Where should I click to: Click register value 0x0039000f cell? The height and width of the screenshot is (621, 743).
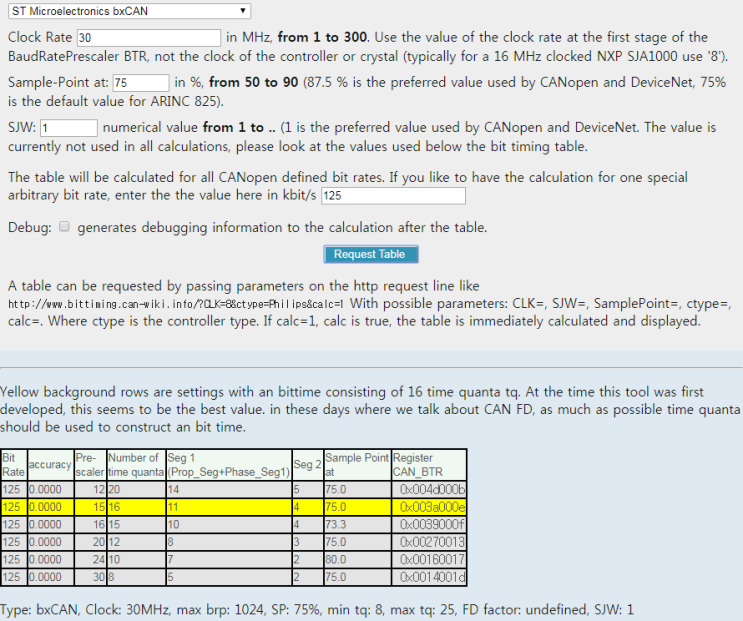click(x=431, y=524)
